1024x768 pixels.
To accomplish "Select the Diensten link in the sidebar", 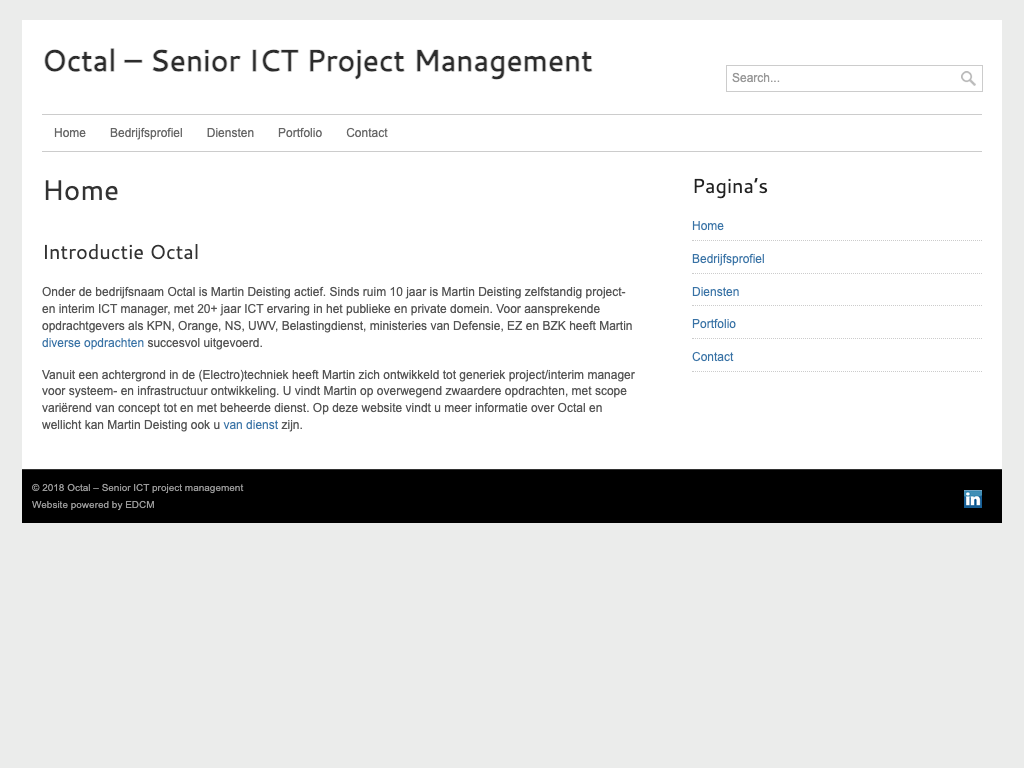I will [x=715, y=292].
